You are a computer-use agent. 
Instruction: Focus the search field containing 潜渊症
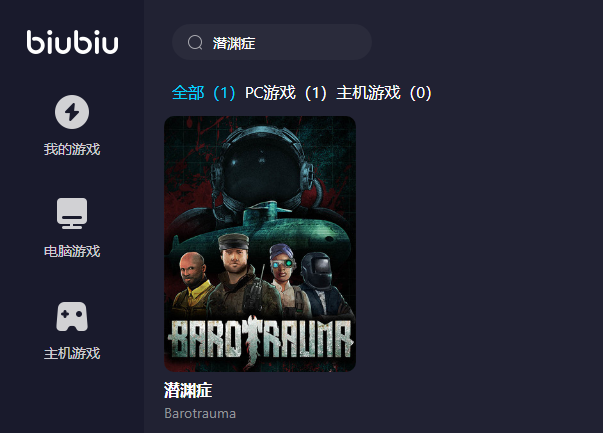point(272,42)
